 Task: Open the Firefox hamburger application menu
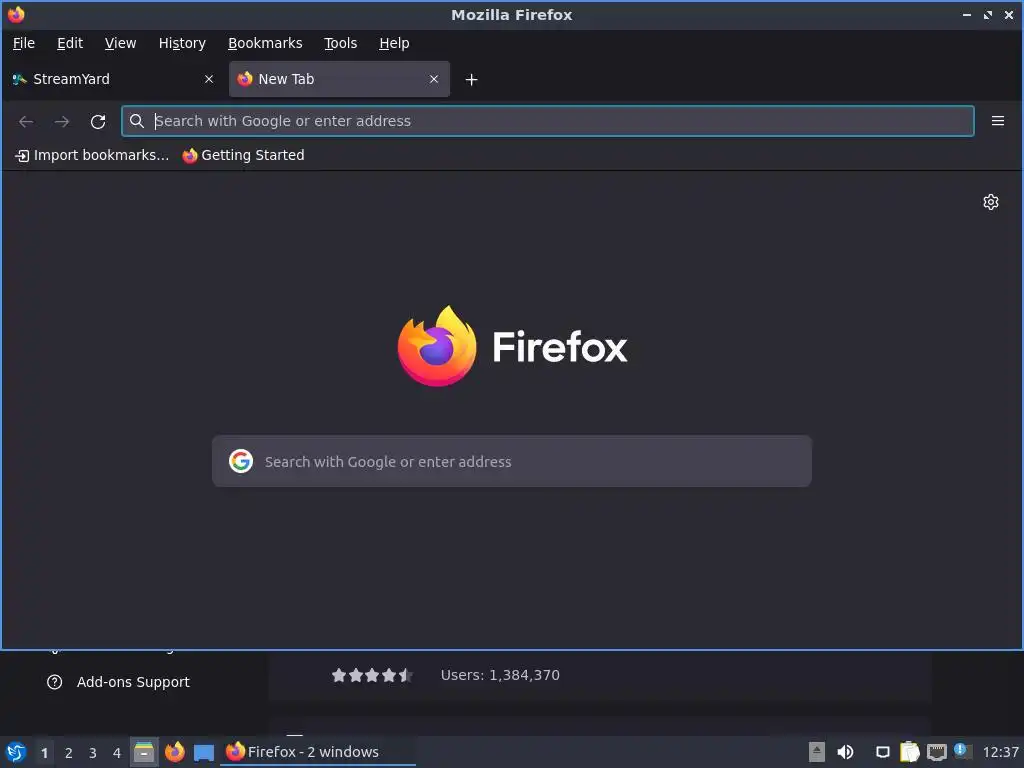[x=998, y=121]
